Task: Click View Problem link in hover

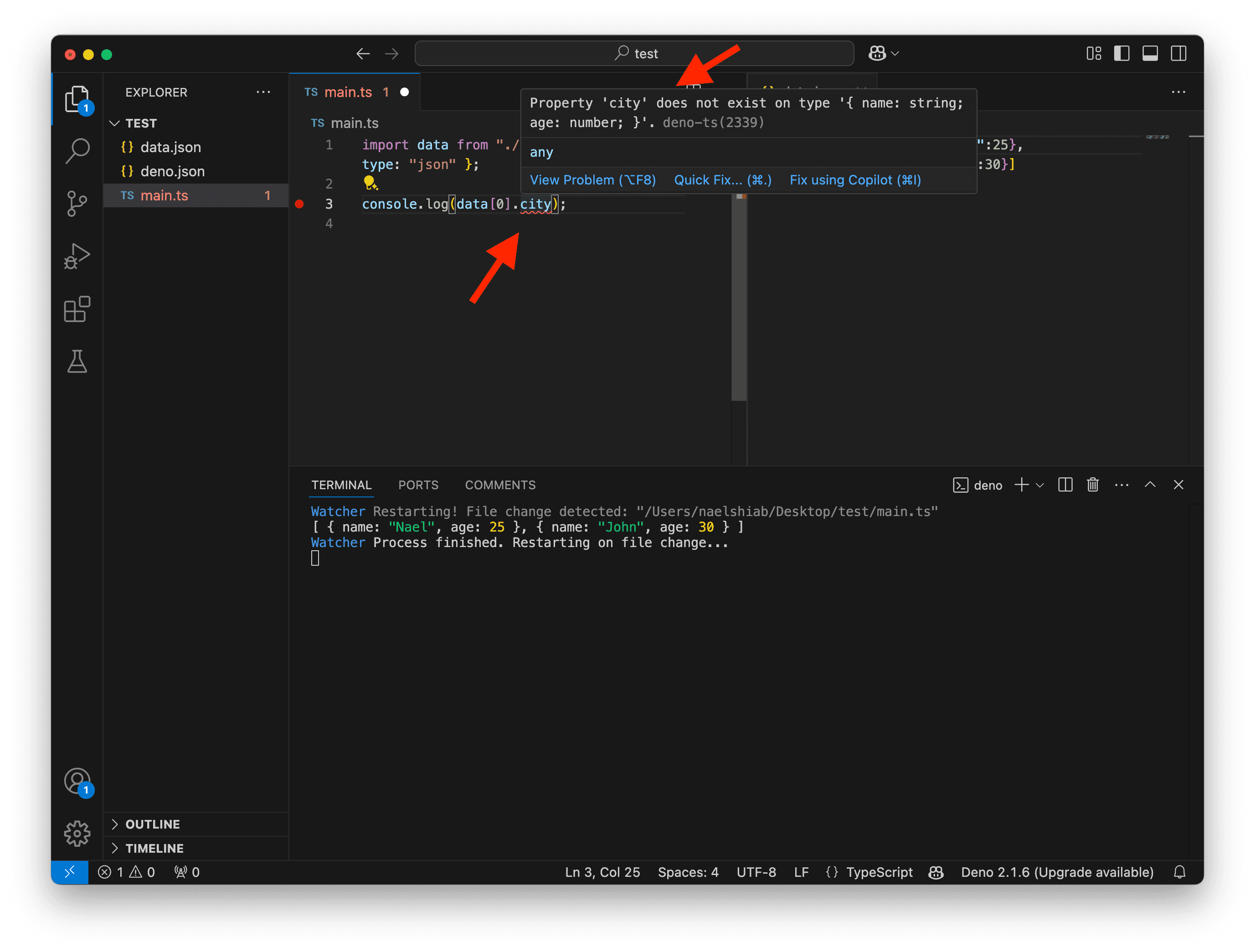Action: [x=593, y=180]
